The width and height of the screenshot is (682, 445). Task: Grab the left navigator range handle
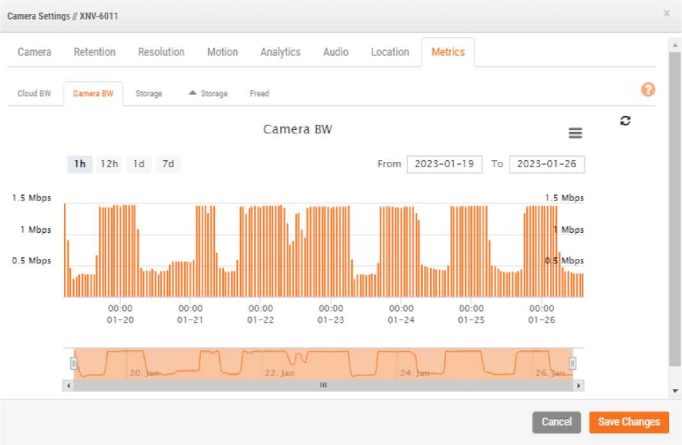pyautogui.click(x=73, y=362)
